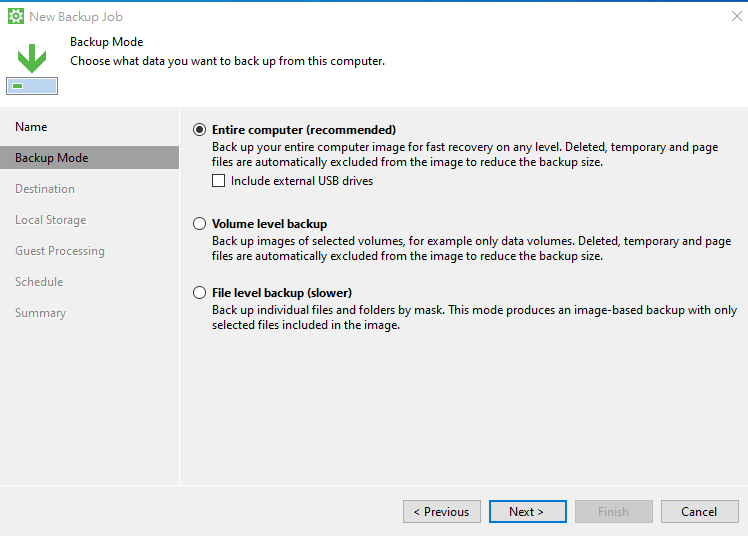Click the Veeam gear icon in title bar

tap(15, 17)
